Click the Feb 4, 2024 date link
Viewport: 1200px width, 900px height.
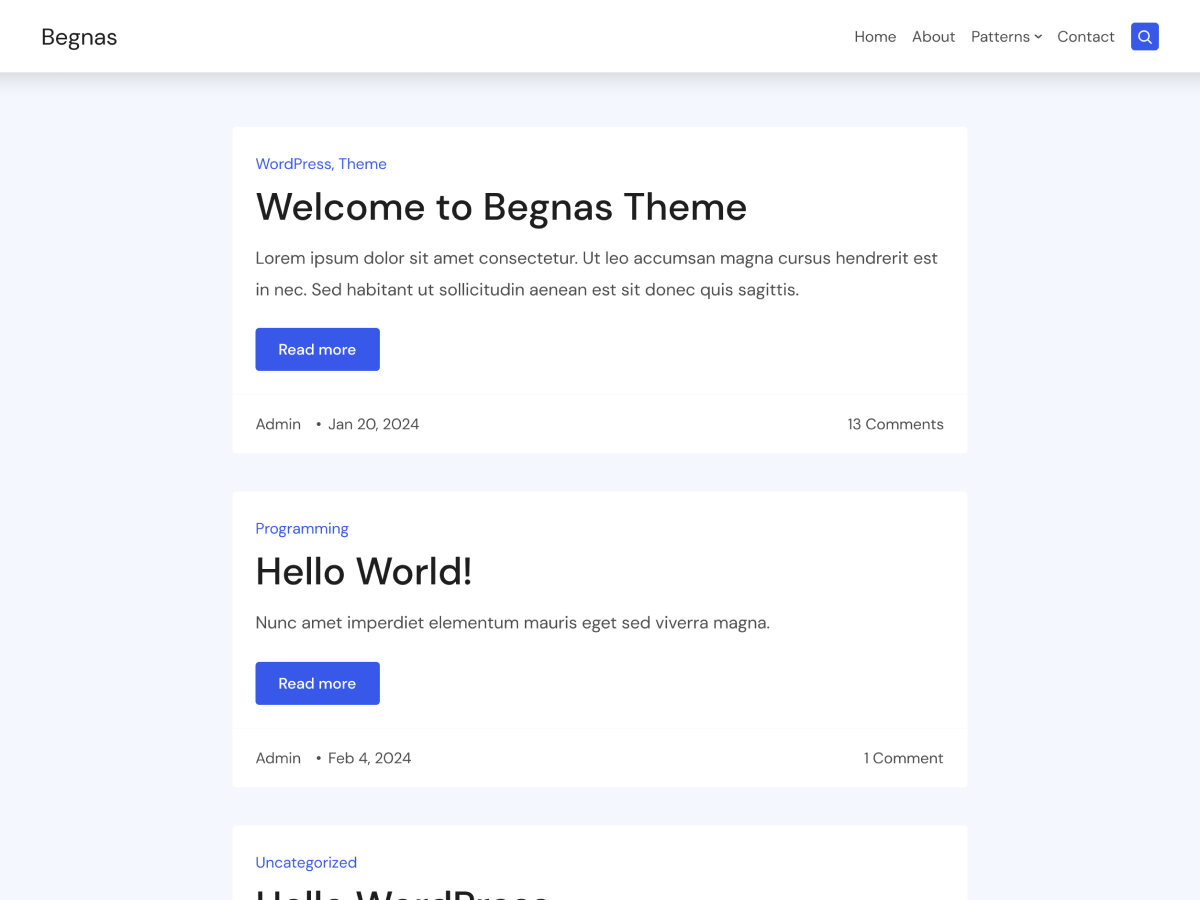[369, 757]
